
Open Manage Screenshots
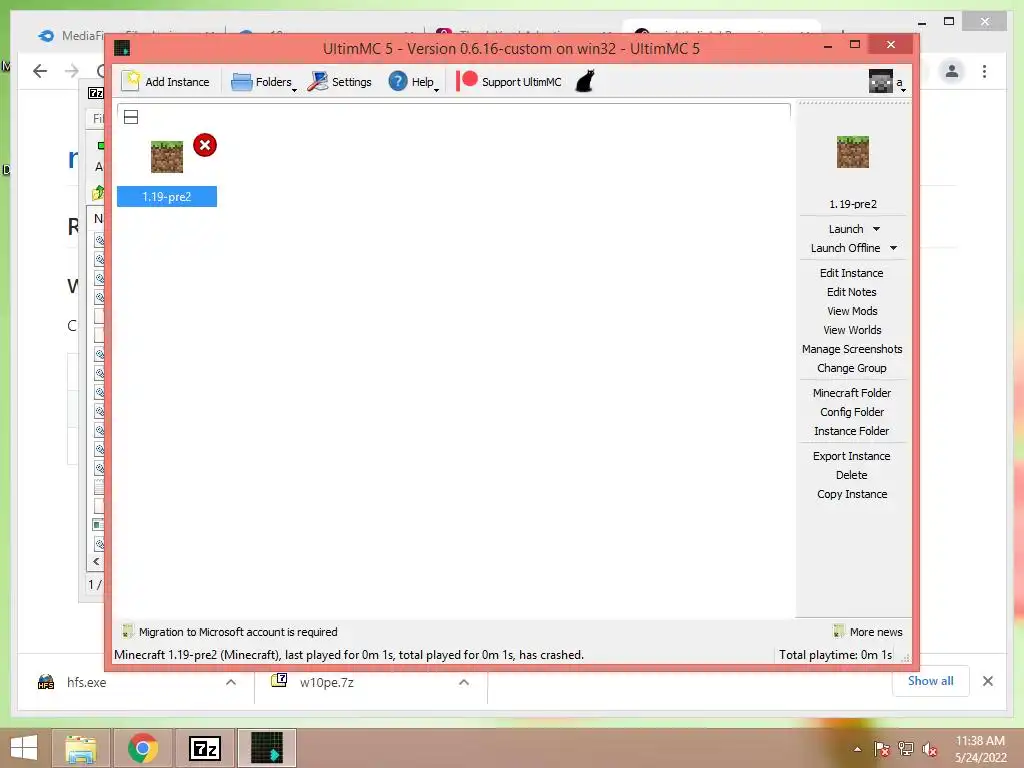coord(852,349)
